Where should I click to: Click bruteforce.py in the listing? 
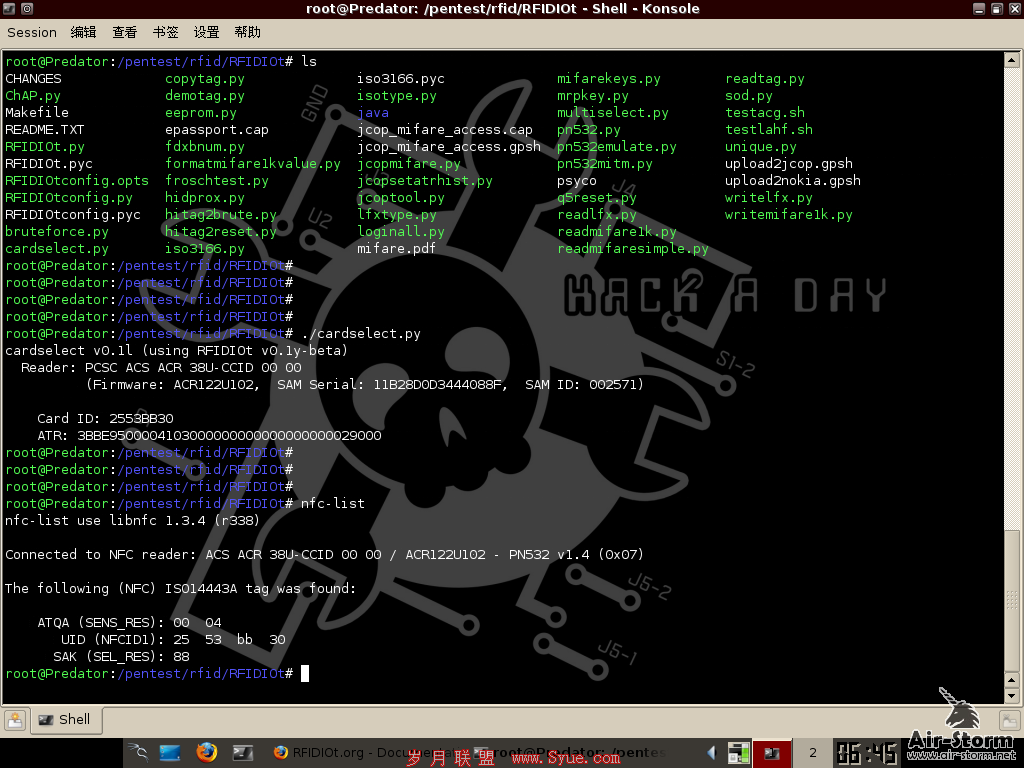(x=57, y=231)
